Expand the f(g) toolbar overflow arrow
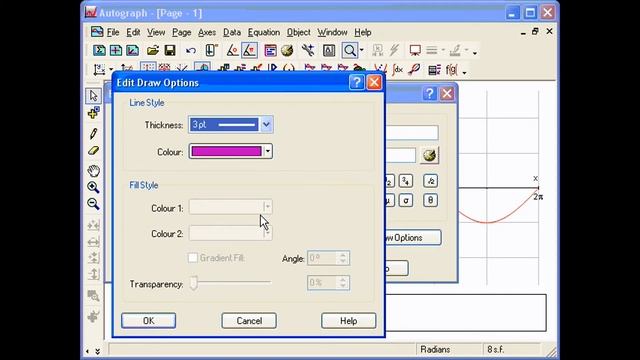This screenshot has width=640, height=360. [x=464, y=73]
